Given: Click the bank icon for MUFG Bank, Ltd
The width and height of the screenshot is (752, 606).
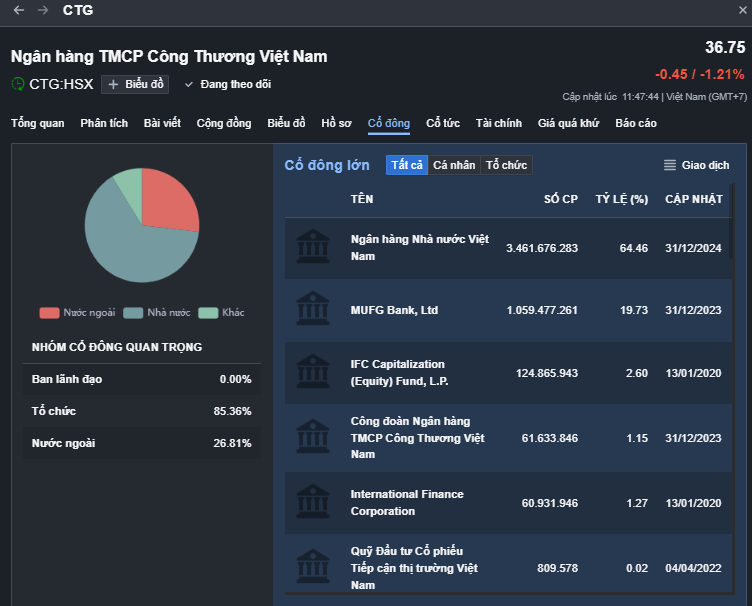Looking at the screenshot, I should click(314, 310).
